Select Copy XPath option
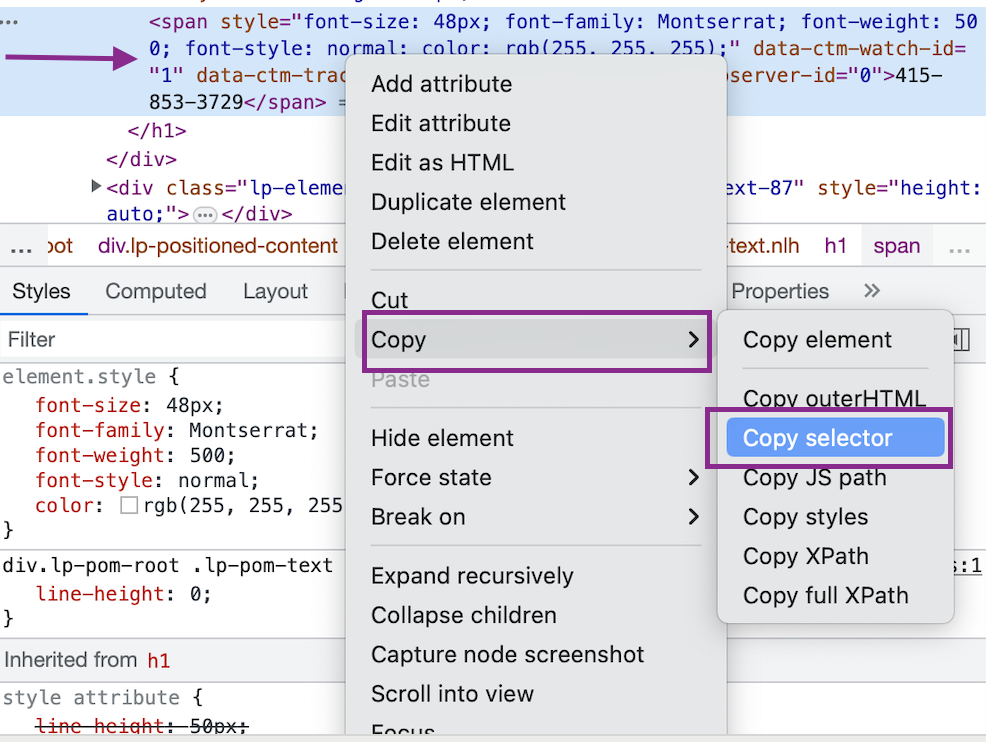This screenshot has width=986, height=742. 806,556
